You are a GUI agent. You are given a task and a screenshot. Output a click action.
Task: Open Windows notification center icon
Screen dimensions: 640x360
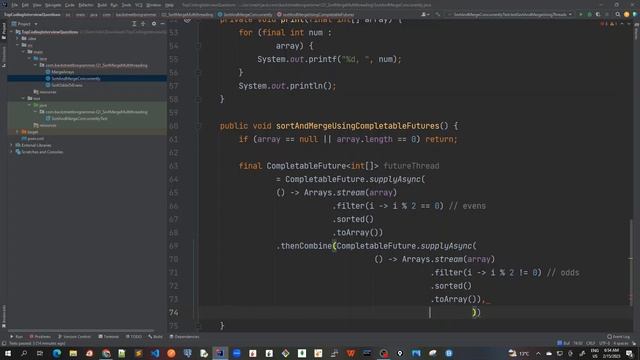click(629, 353)
